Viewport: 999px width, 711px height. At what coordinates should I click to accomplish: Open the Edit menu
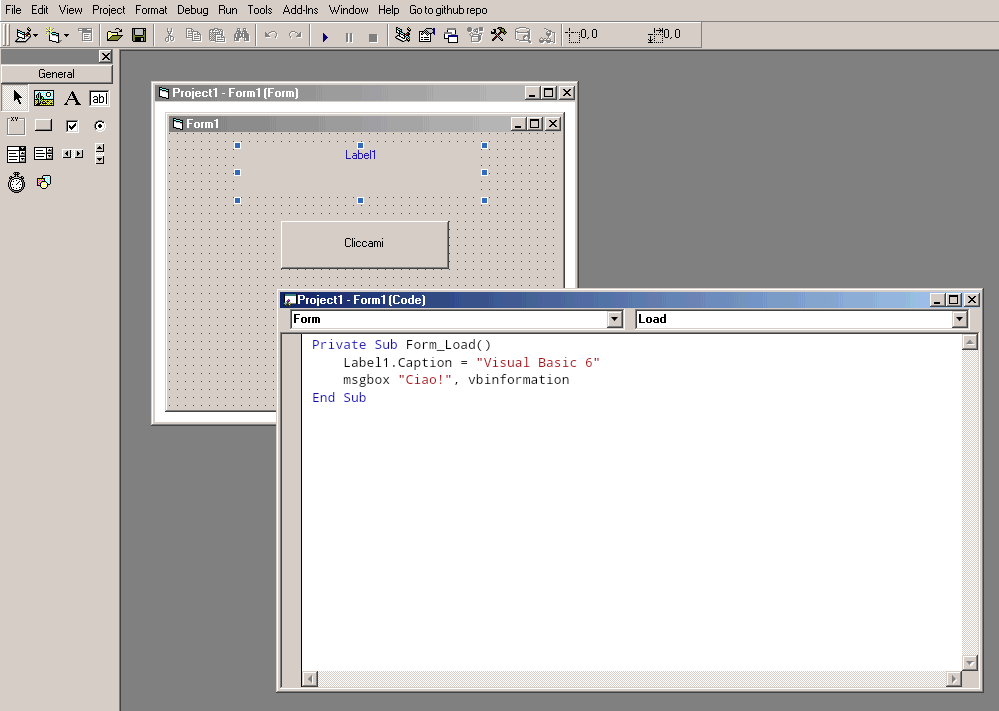click(x=40, y=10)
